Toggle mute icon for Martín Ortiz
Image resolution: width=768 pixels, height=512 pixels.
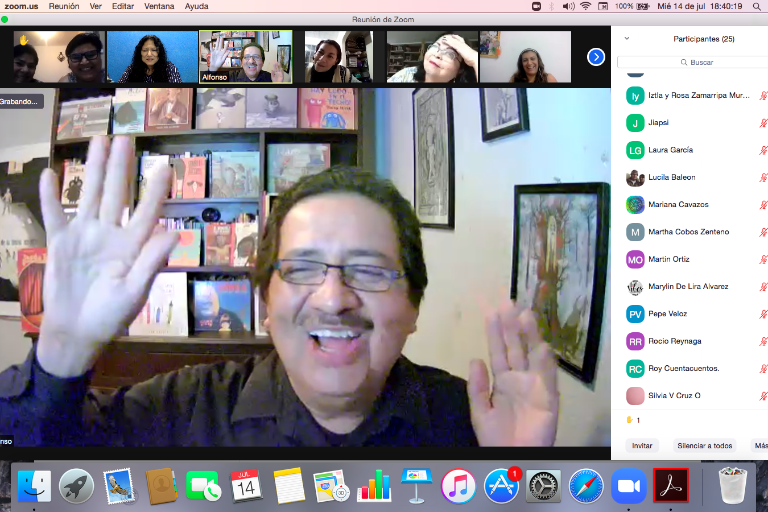[x=763, y=259]
